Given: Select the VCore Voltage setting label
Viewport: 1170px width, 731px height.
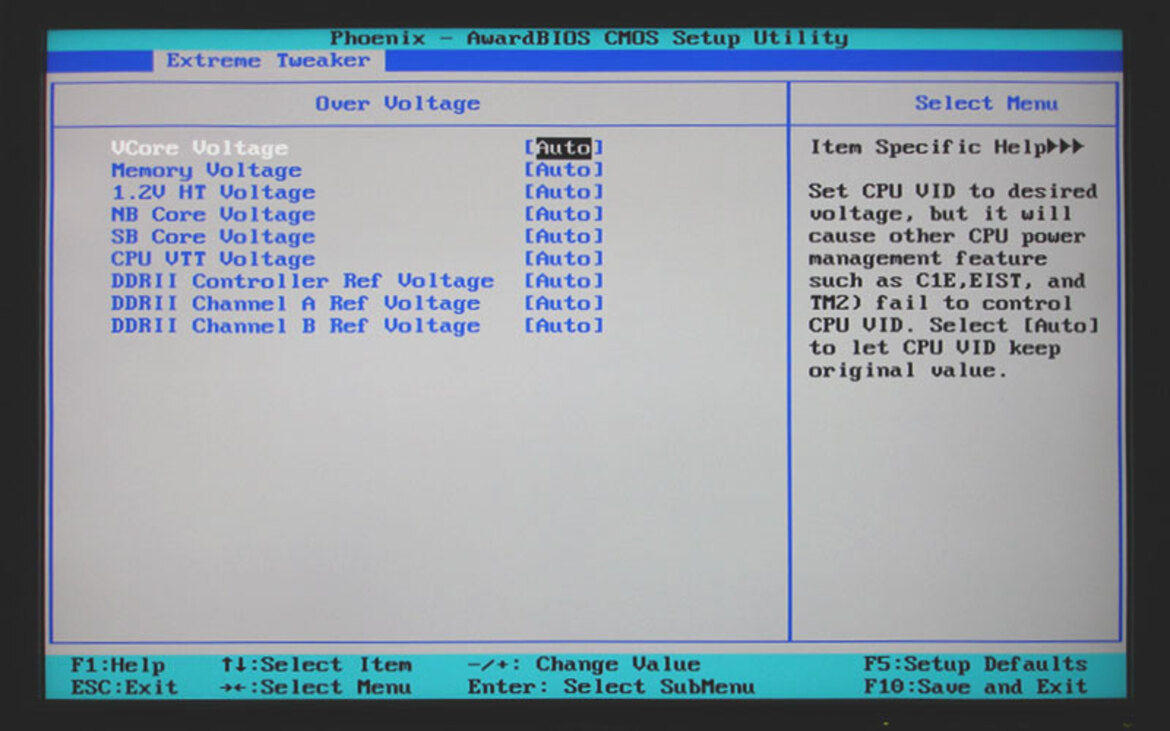Looking at the screenshot, I should coord(199,148).
